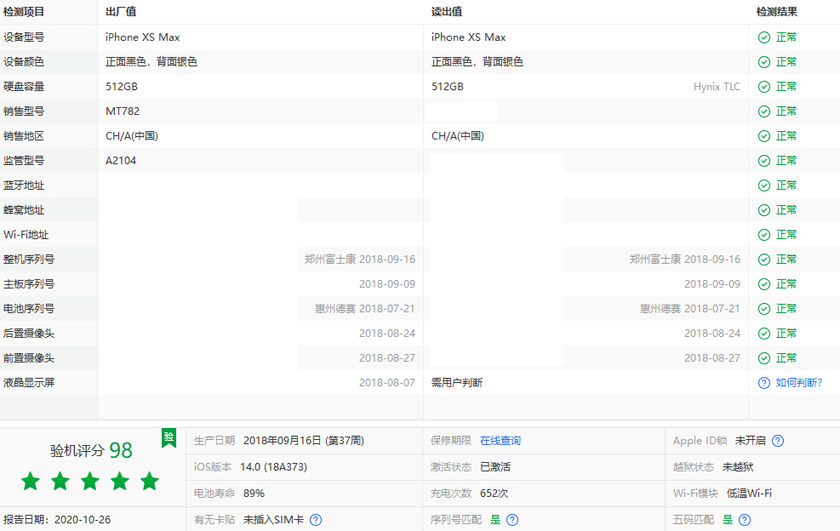Open the 在线查询 warranty link
The width and height of the screenshot is (840, 531).
click(x=500, y=440)
